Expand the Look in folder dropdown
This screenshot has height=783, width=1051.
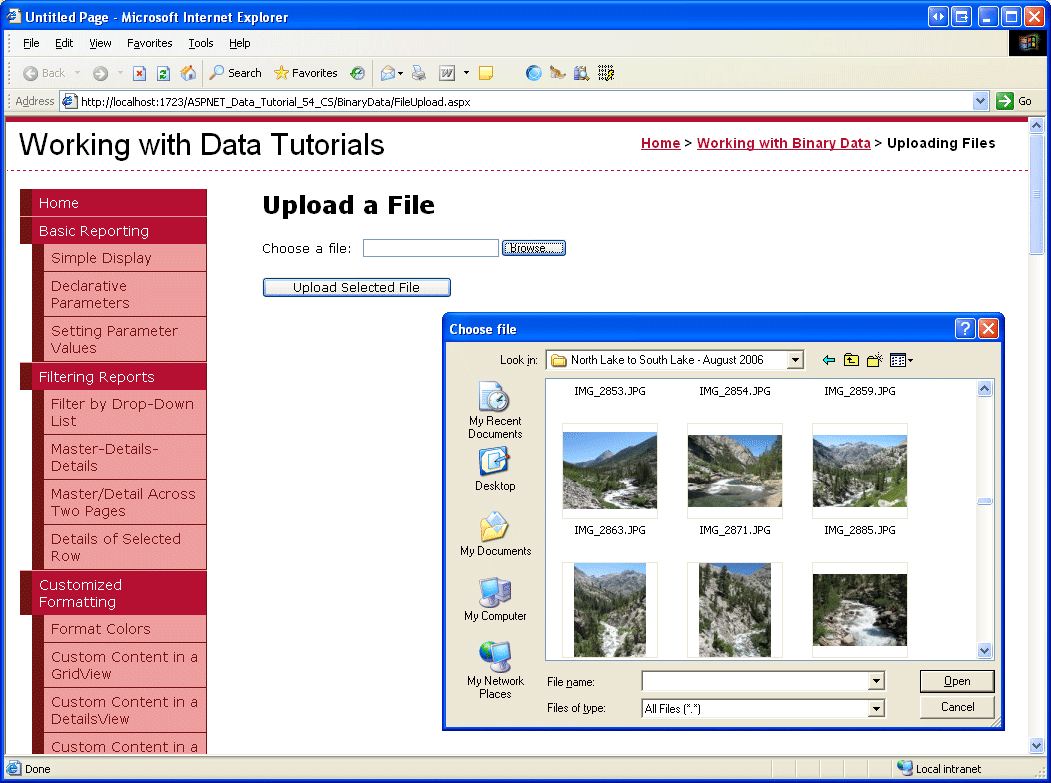point(795,360)
